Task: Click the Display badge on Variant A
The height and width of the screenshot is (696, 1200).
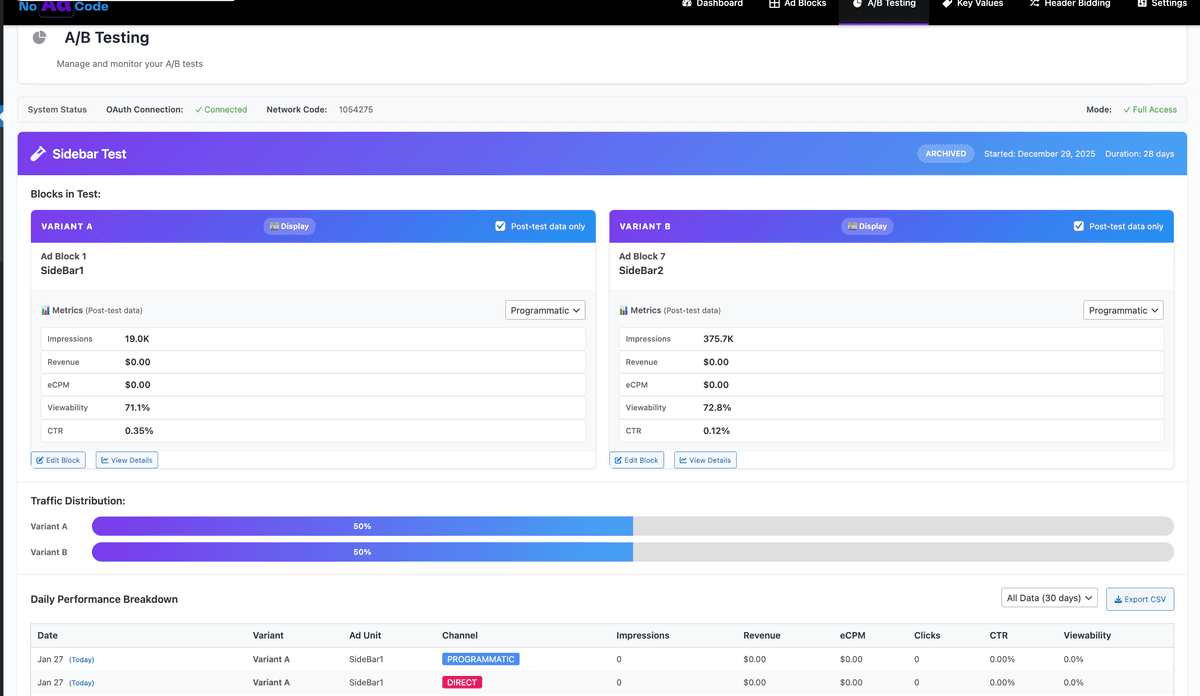Action: 289,226
